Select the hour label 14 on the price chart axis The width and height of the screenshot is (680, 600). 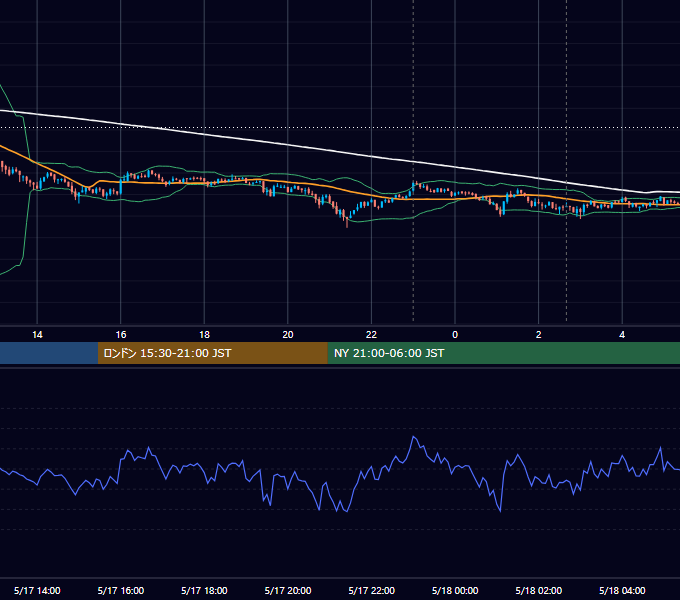coord(37,335)
